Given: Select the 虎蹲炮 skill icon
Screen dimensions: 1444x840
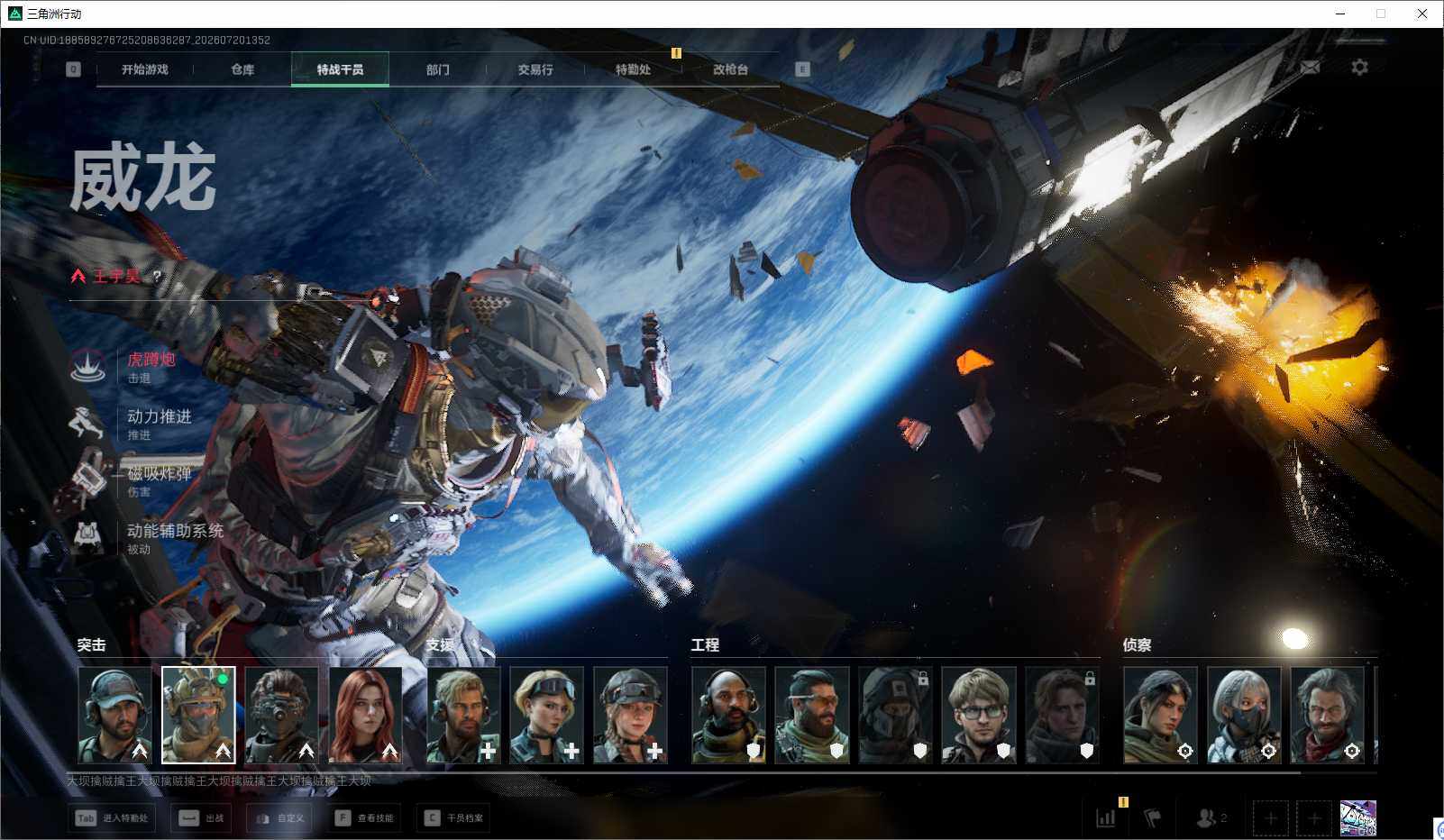Looking at the screenshot, I should 87,367.
